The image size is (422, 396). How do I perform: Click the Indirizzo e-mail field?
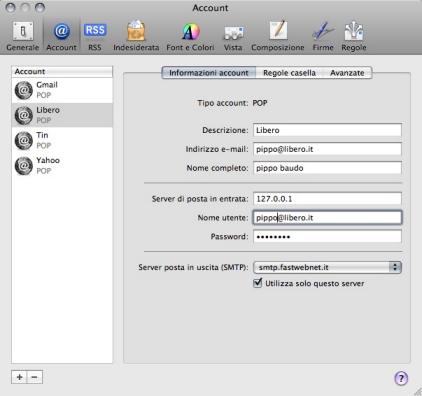pos(327,149)
